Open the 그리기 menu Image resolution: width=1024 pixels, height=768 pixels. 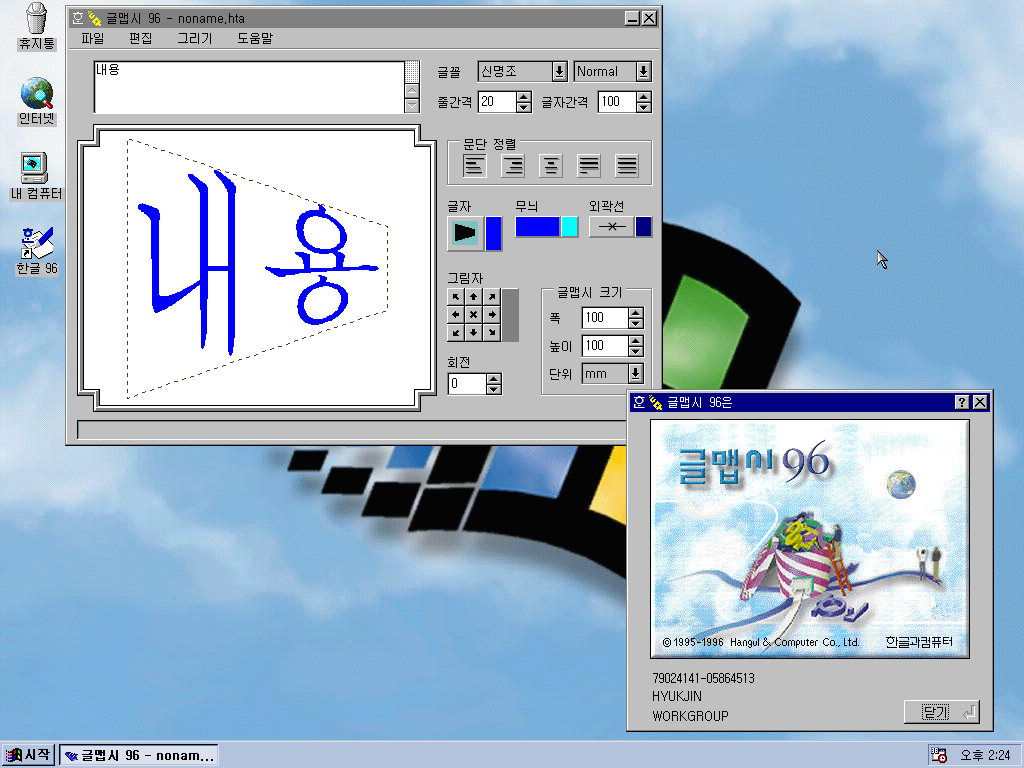195,39
